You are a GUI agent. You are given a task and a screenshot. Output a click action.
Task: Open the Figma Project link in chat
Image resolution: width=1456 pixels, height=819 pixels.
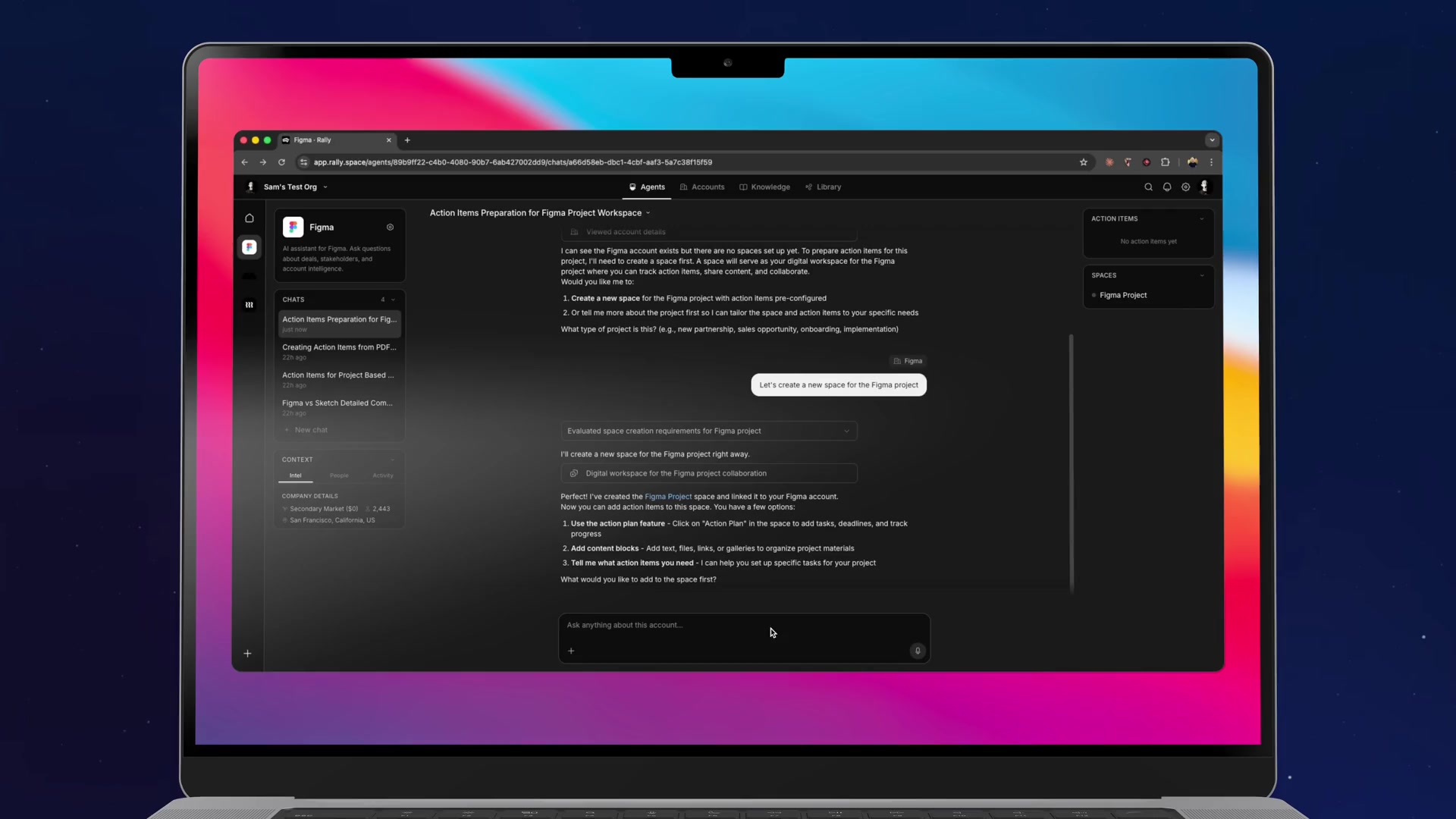tap(667, 497)
